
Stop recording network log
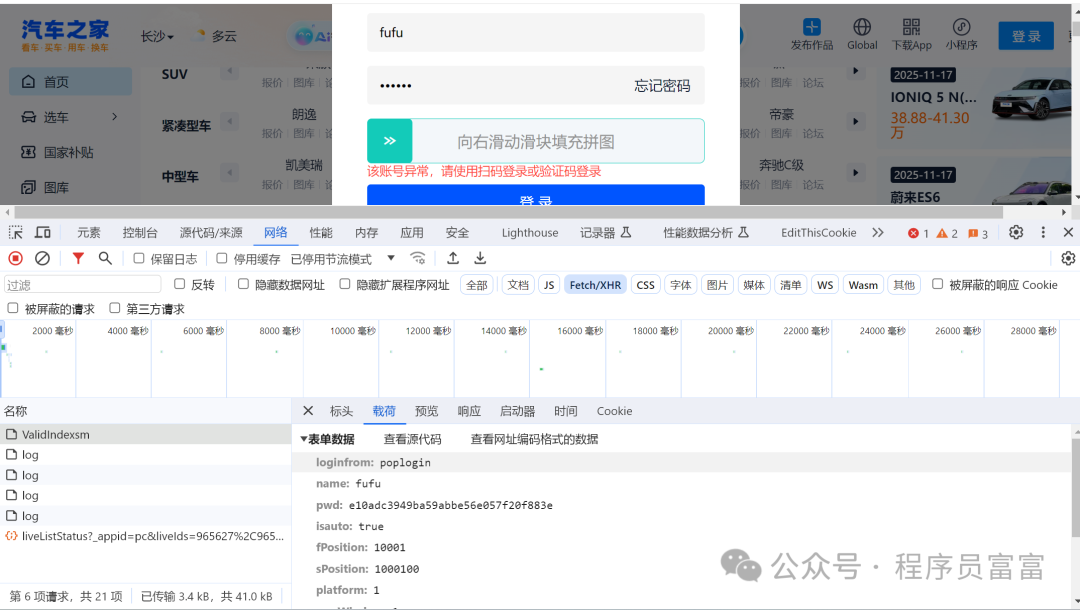click(x=15, y=258)
